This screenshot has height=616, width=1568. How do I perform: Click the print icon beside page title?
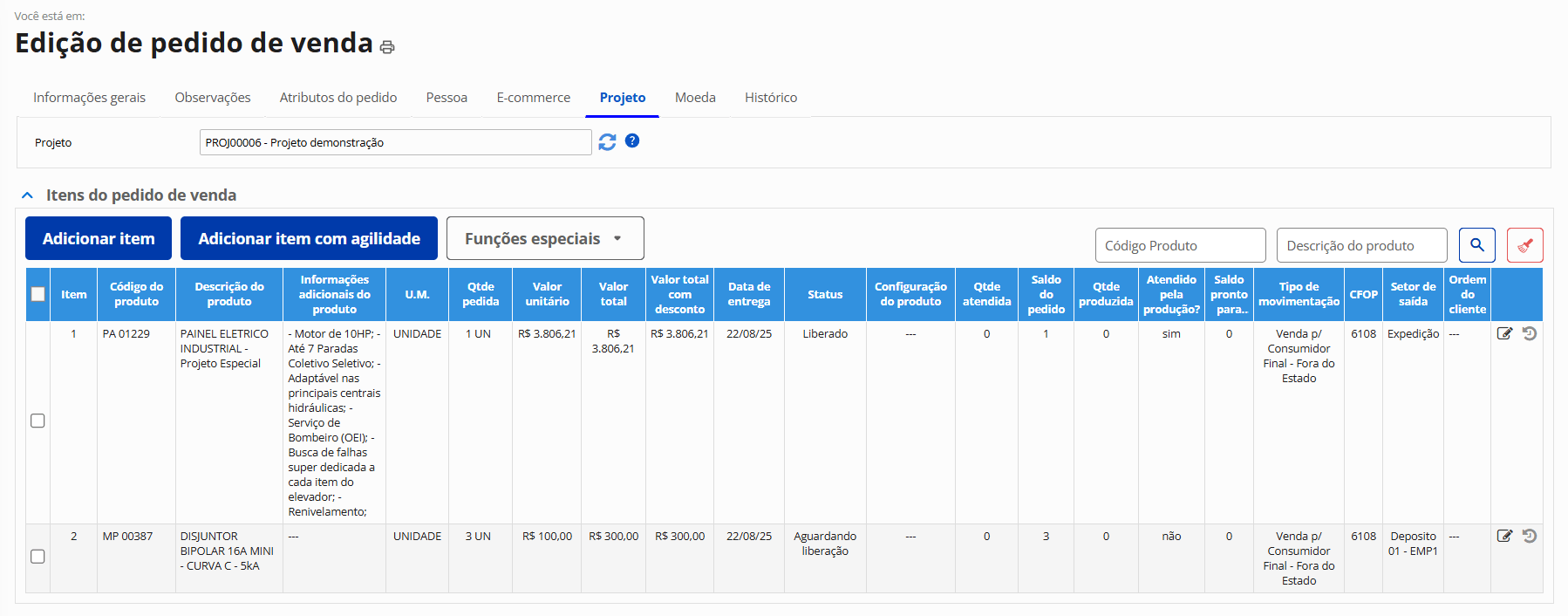click(387, 47)
